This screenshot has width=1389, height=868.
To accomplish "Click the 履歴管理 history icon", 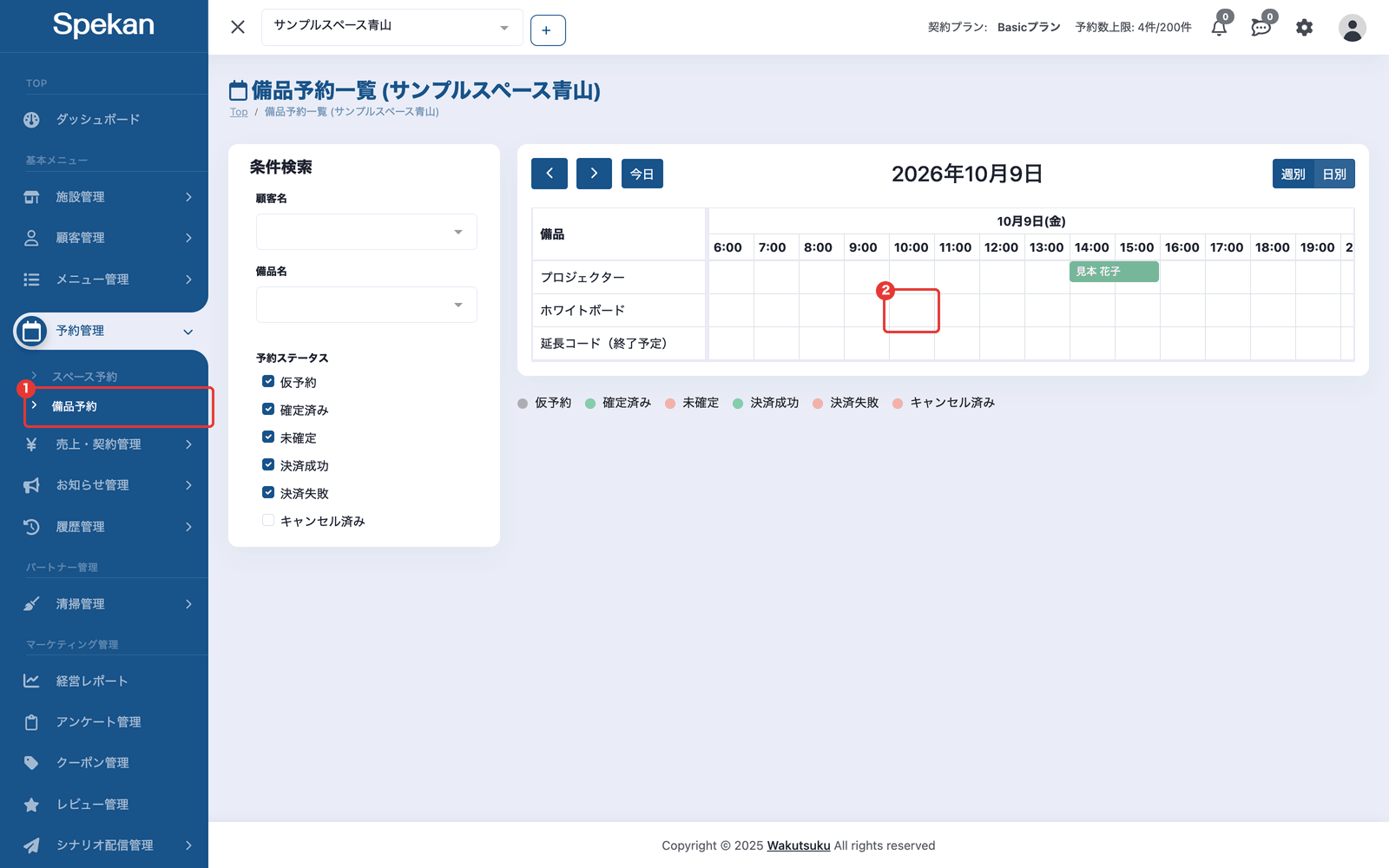I will pos(31,527).
